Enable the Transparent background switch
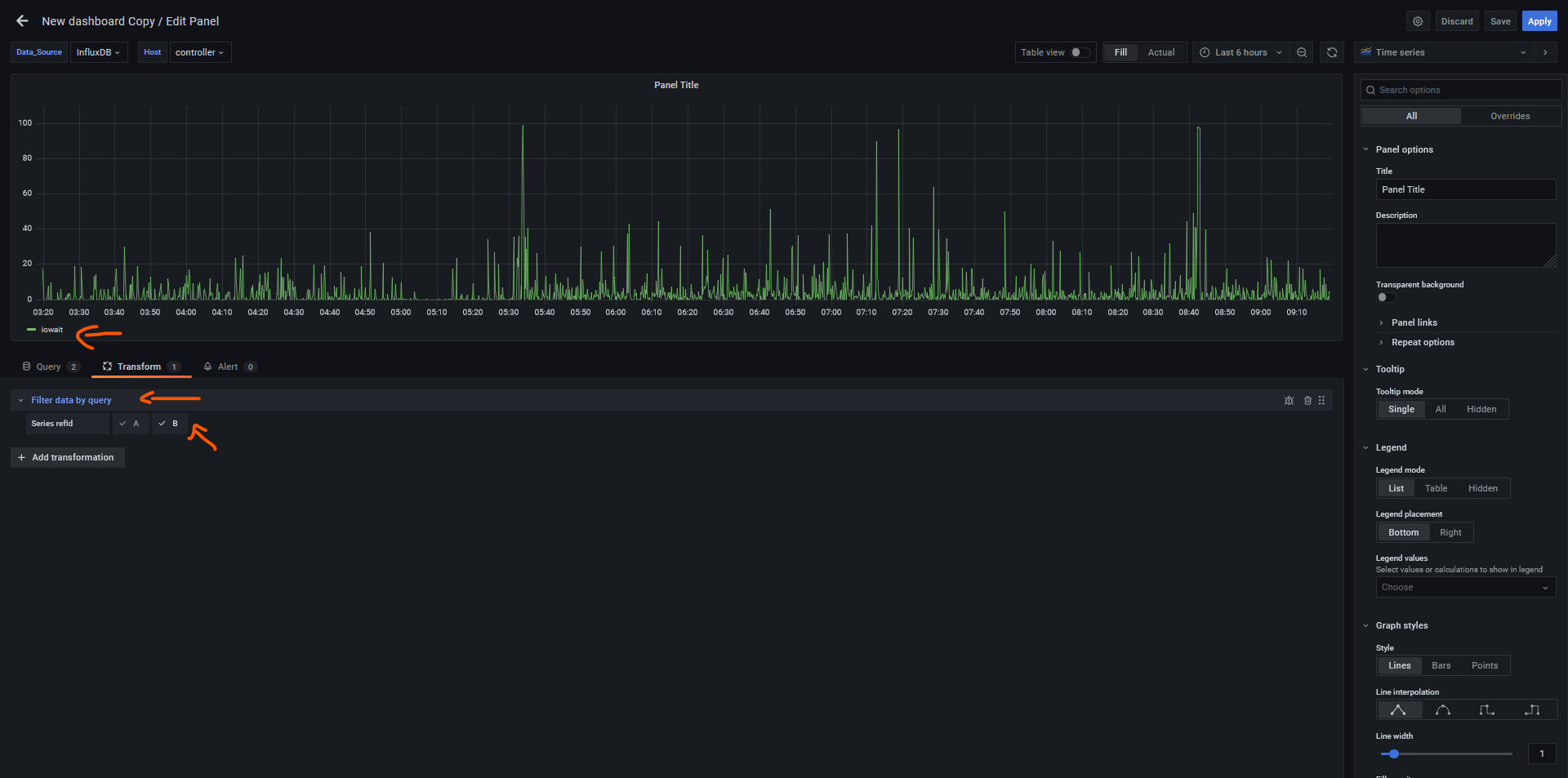The image size is (1568, 778). click(1386, 297)
